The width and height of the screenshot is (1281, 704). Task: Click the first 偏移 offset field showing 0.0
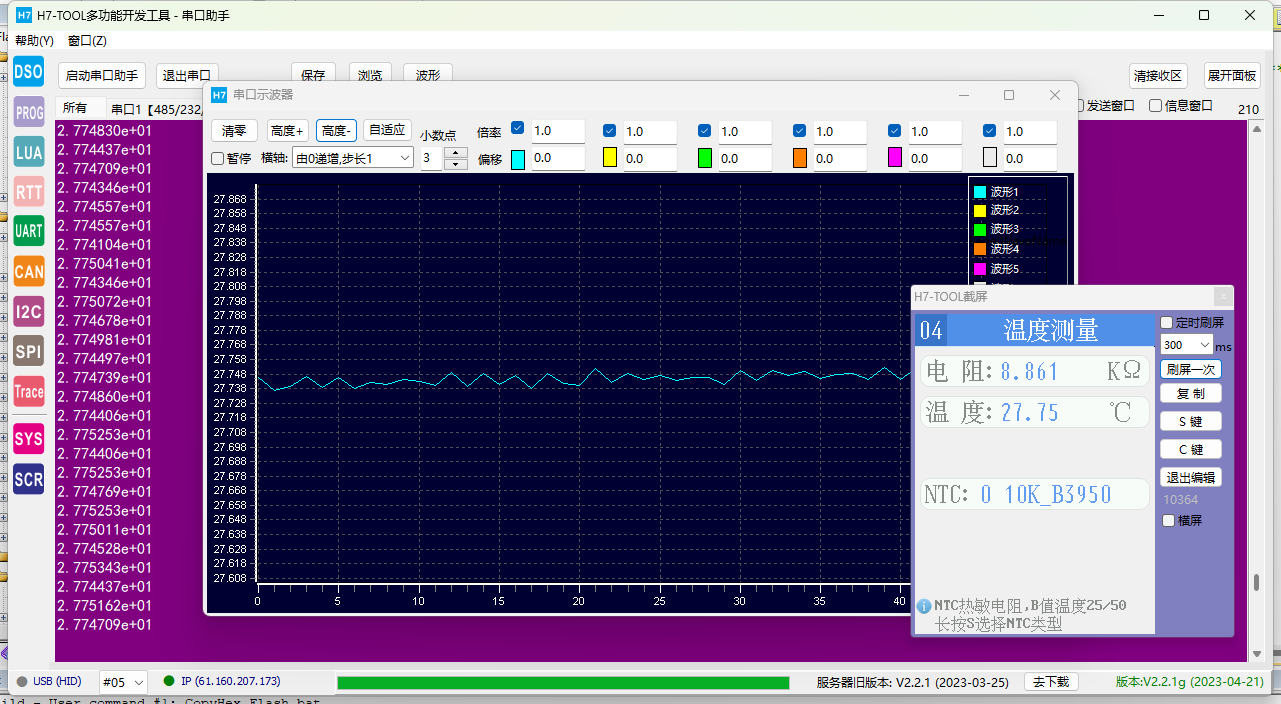coord(557,158)
